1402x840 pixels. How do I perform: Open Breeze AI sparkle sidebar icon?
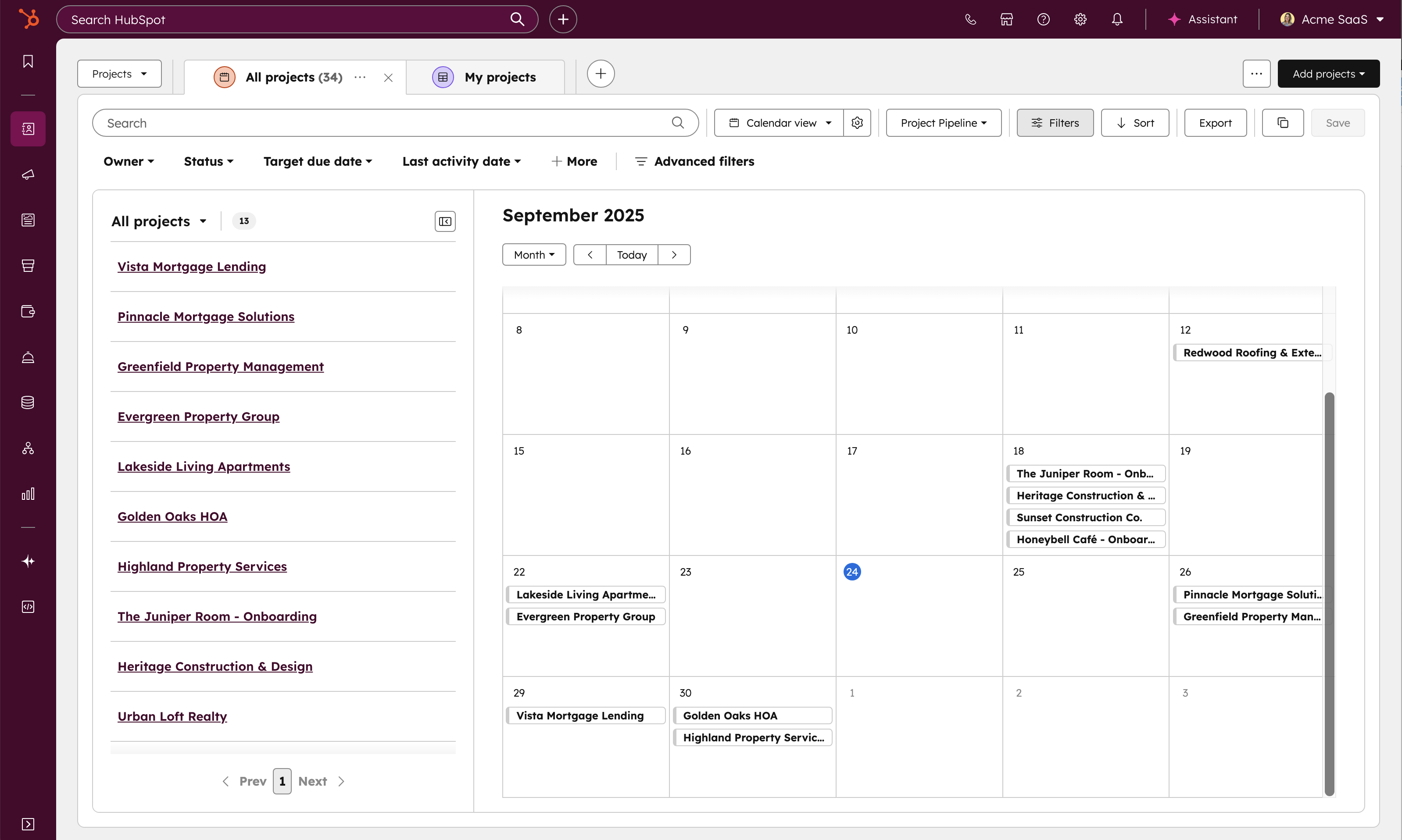coord(28,561)
